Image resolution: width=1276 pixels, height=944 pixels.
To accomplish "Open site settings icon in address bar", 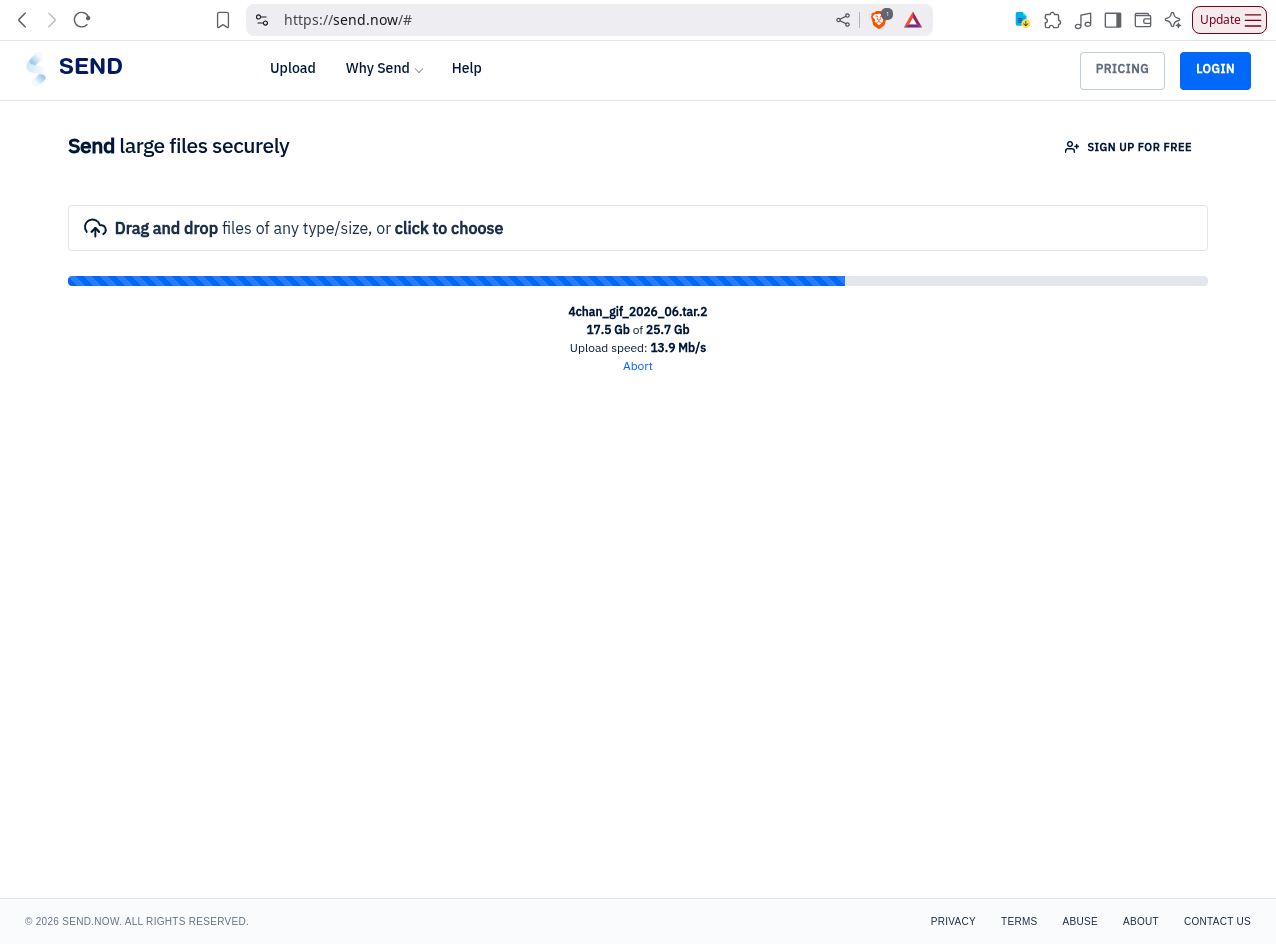I will (x=262, y=20).
